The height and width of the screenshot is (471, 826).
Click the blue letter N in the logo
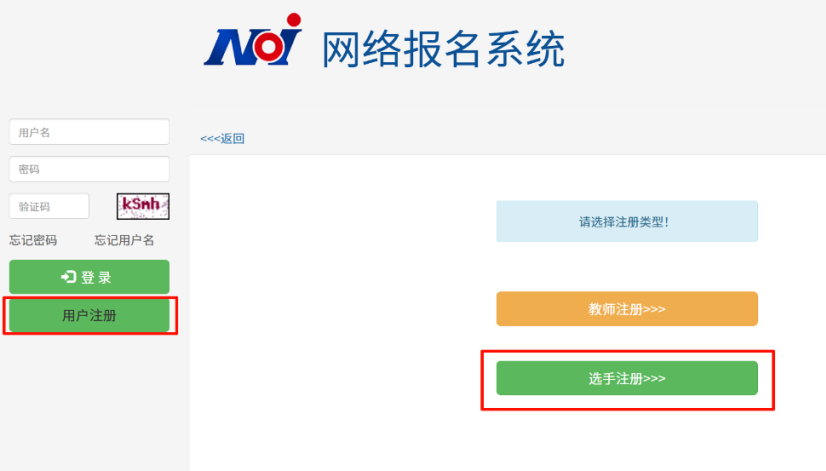(228, 48)
